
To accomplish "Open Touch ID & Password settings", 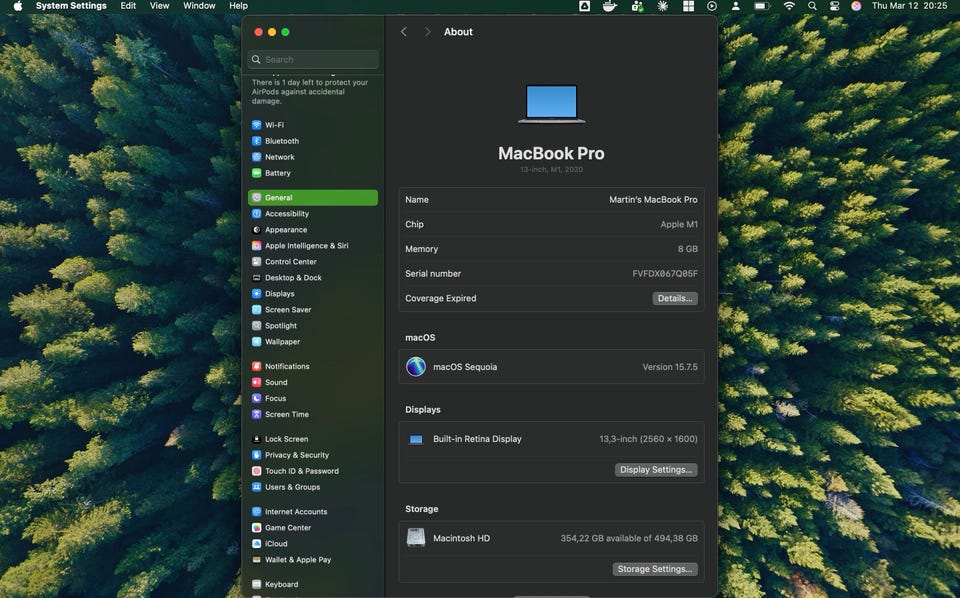I will click(x=301, y=471).
